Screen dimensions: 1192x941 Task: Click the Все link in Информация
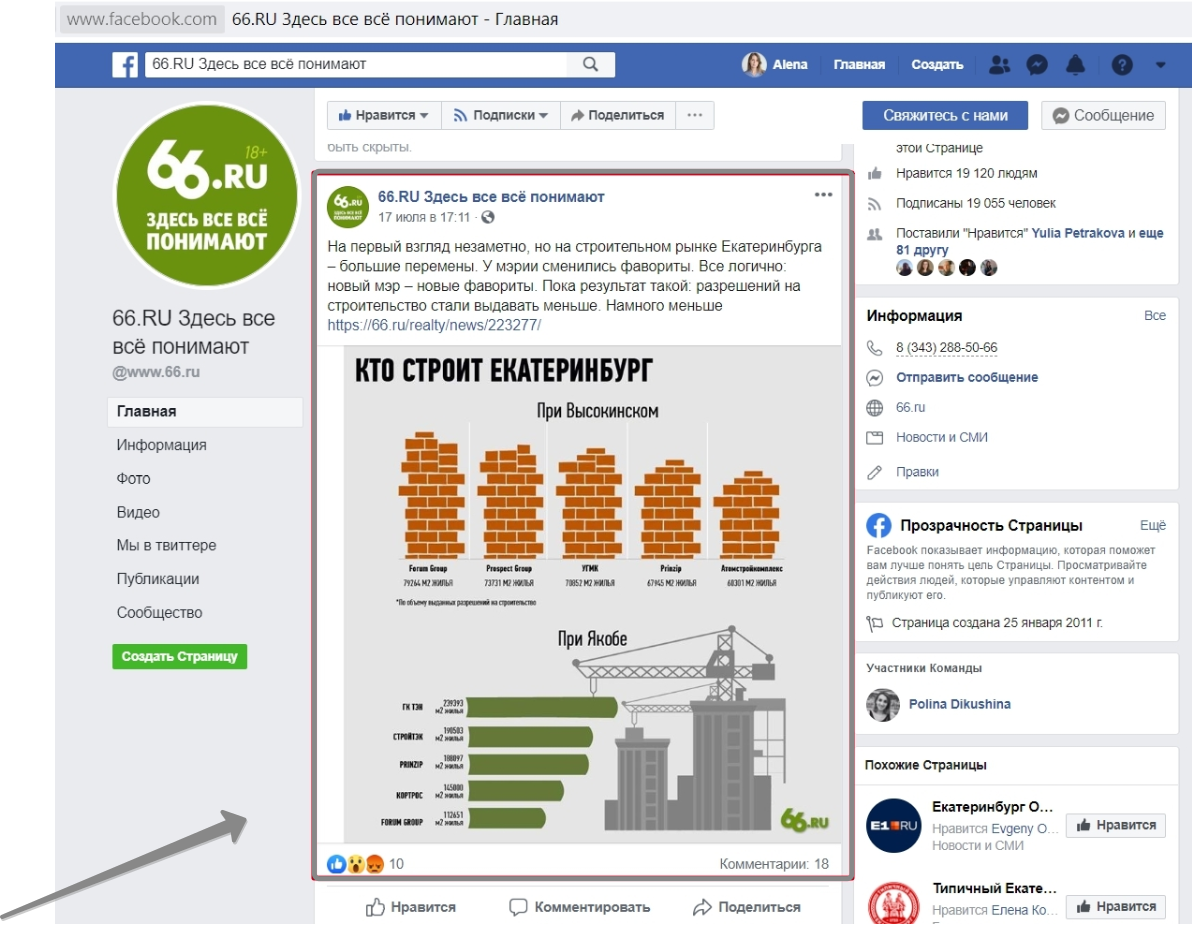(1154, 315)
